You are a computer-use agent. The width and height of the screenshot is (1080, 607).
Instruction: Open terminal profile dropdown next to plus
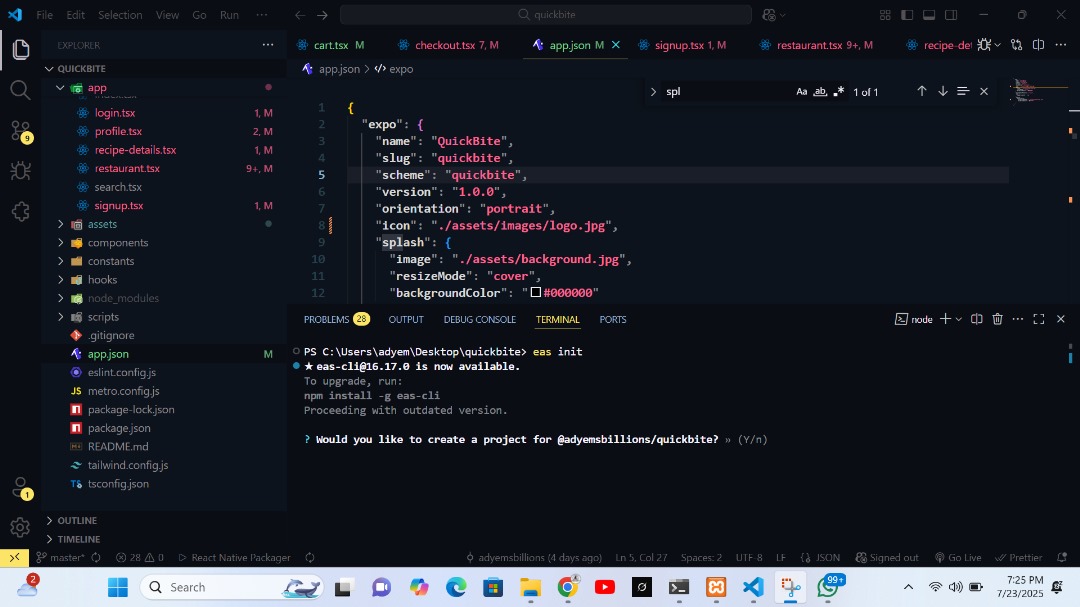click(x=956, y=318)
